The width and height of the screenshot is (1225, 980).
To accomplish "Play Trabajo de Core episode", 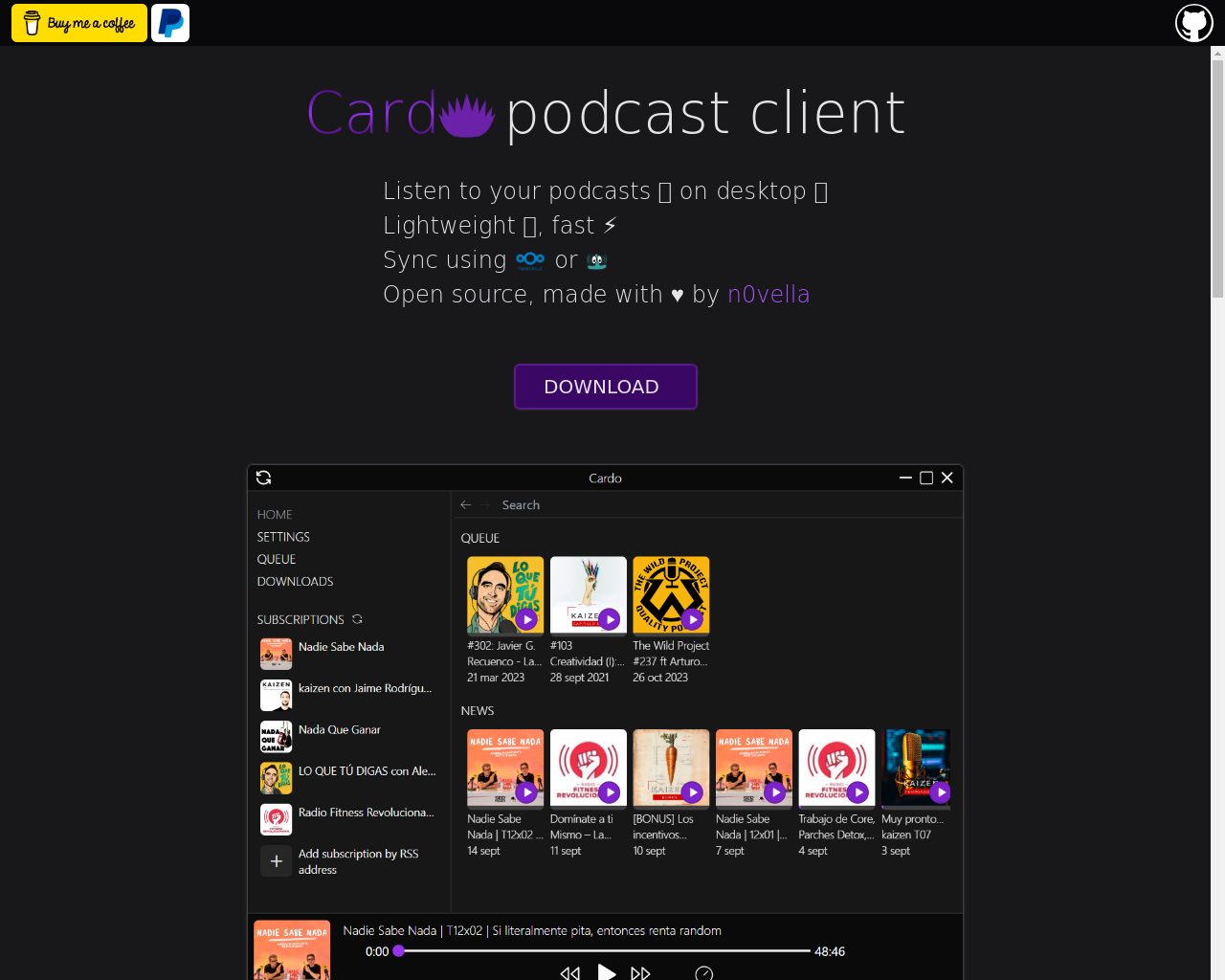I will [x=858, y=792].
